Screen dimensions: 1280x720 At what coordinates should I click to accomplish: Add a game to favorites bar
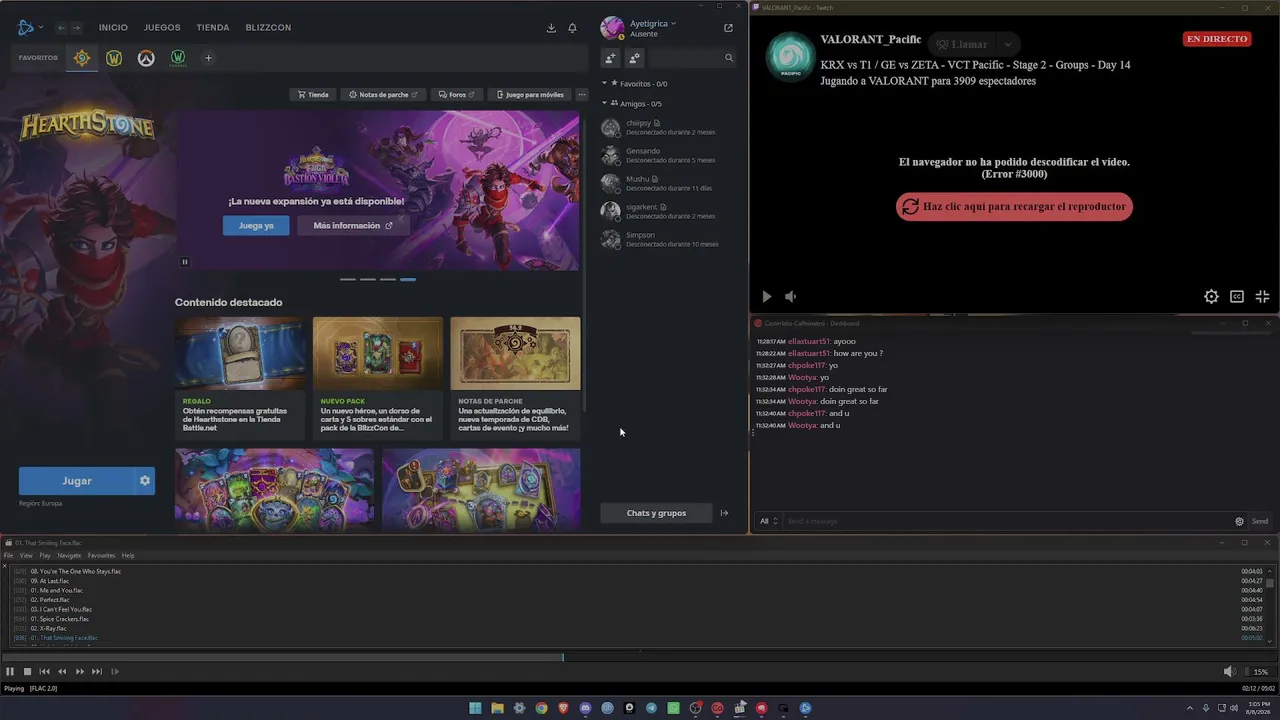208,58
